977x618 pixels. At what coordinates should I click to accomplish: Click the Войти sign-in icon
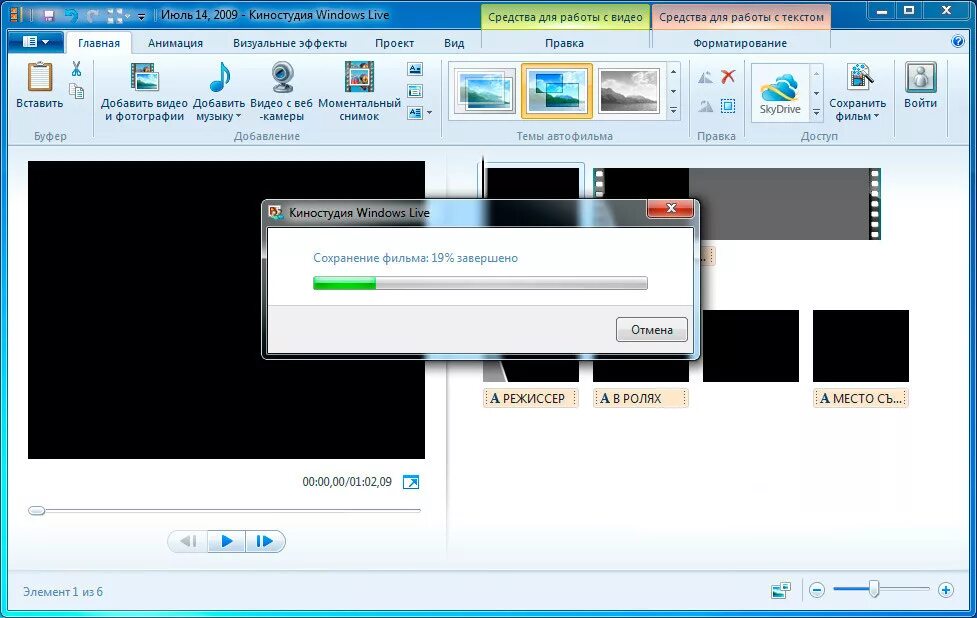(x=920, y=77)
